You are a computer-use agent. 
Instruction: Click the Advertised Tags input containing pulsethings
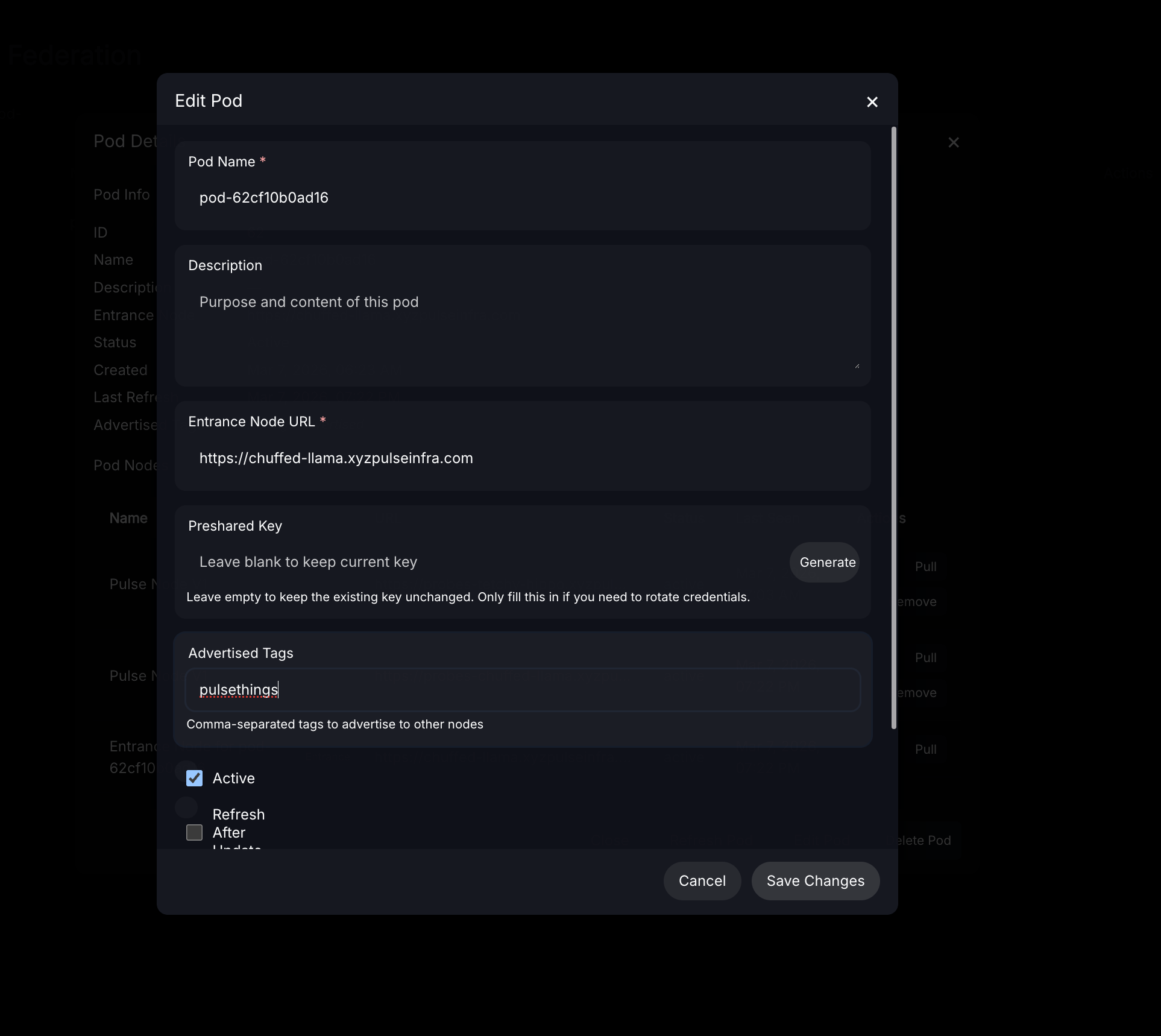(x=522, y=690)
